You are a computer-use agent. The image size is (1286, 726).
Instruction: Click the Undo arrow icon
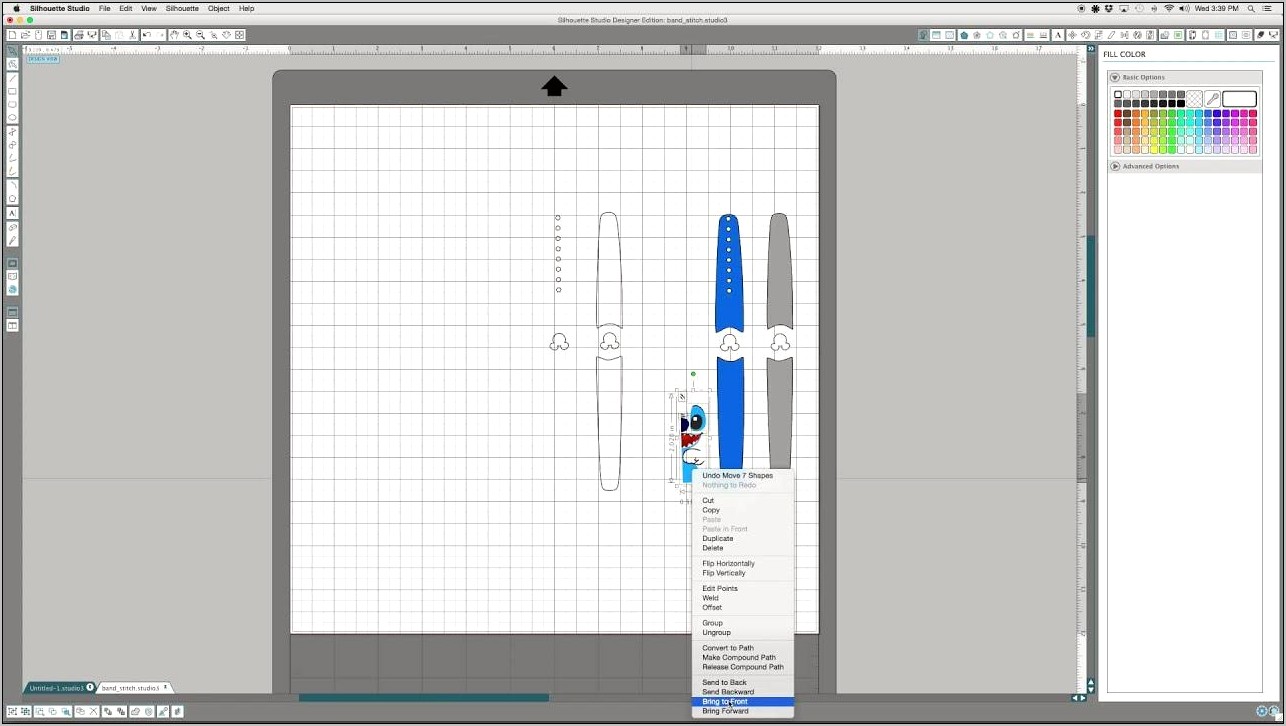(146, 35)
